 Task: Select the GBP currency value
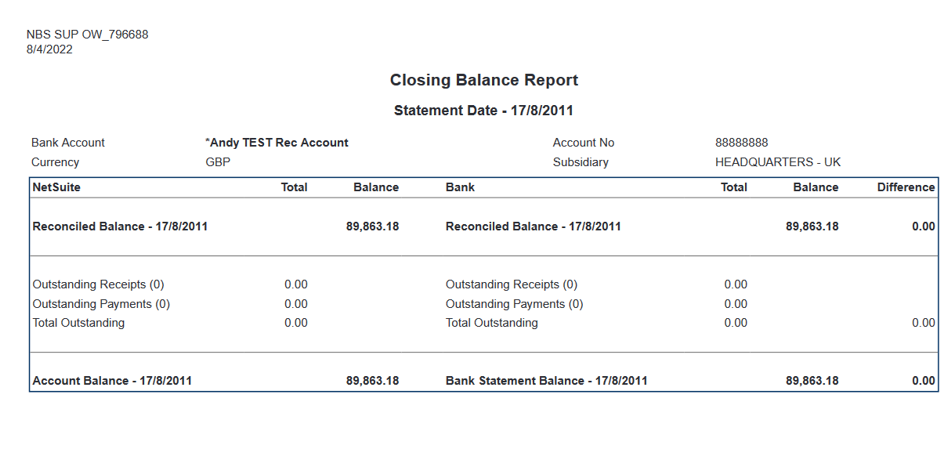point(217,162)
